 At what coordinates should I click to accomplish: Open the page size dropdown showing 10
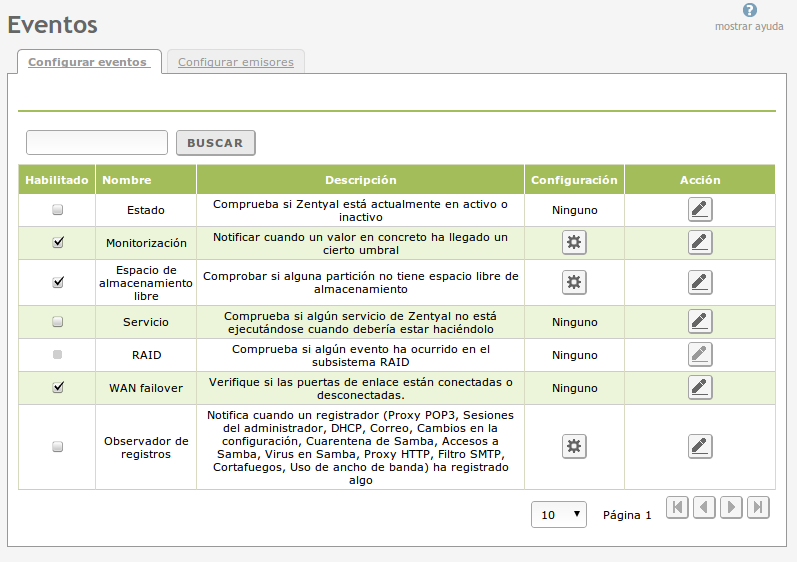tap(559, 515)
